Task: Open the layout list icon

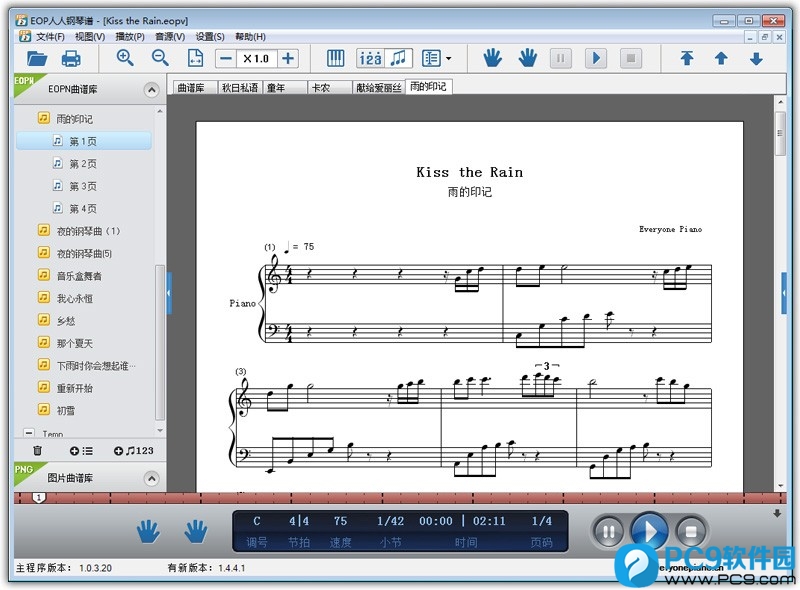Action: (431, 58)
